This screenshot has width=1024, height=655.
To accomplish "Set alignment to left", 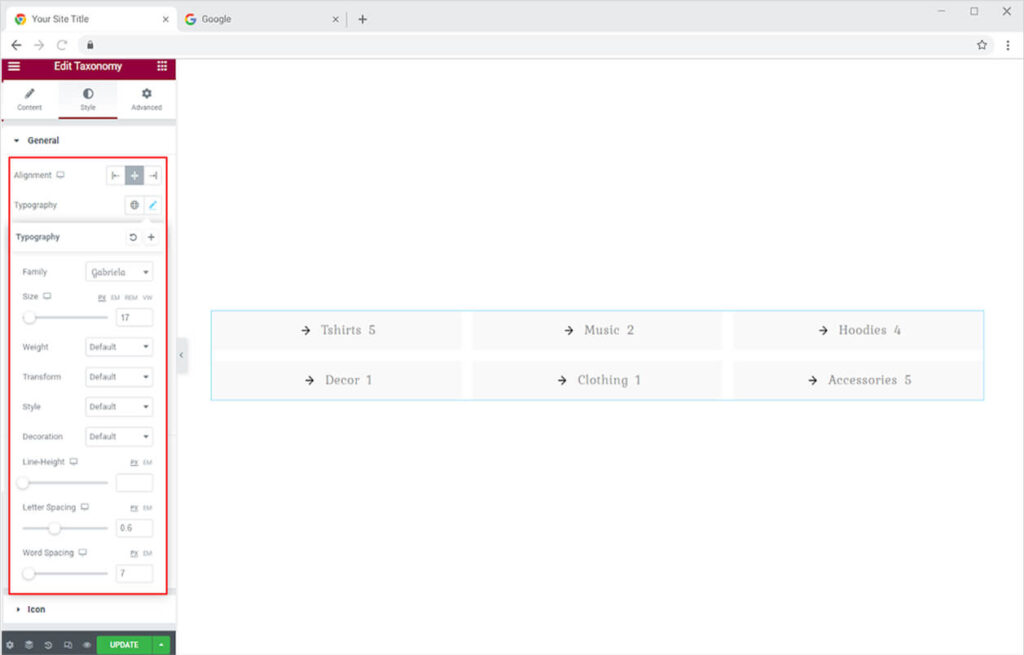I will coord(116,176).
